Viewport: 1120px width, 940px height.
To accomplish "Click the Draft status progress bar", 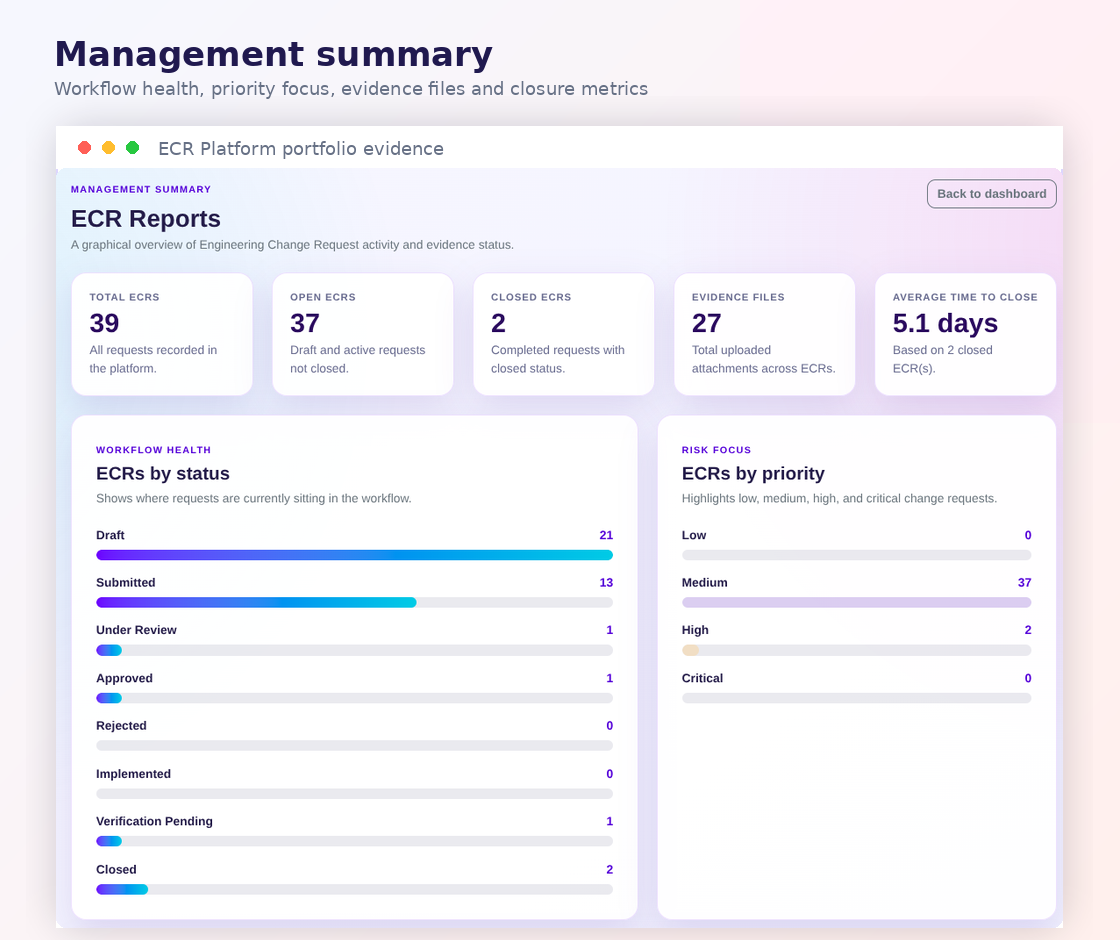I will (x=354, y=555).
